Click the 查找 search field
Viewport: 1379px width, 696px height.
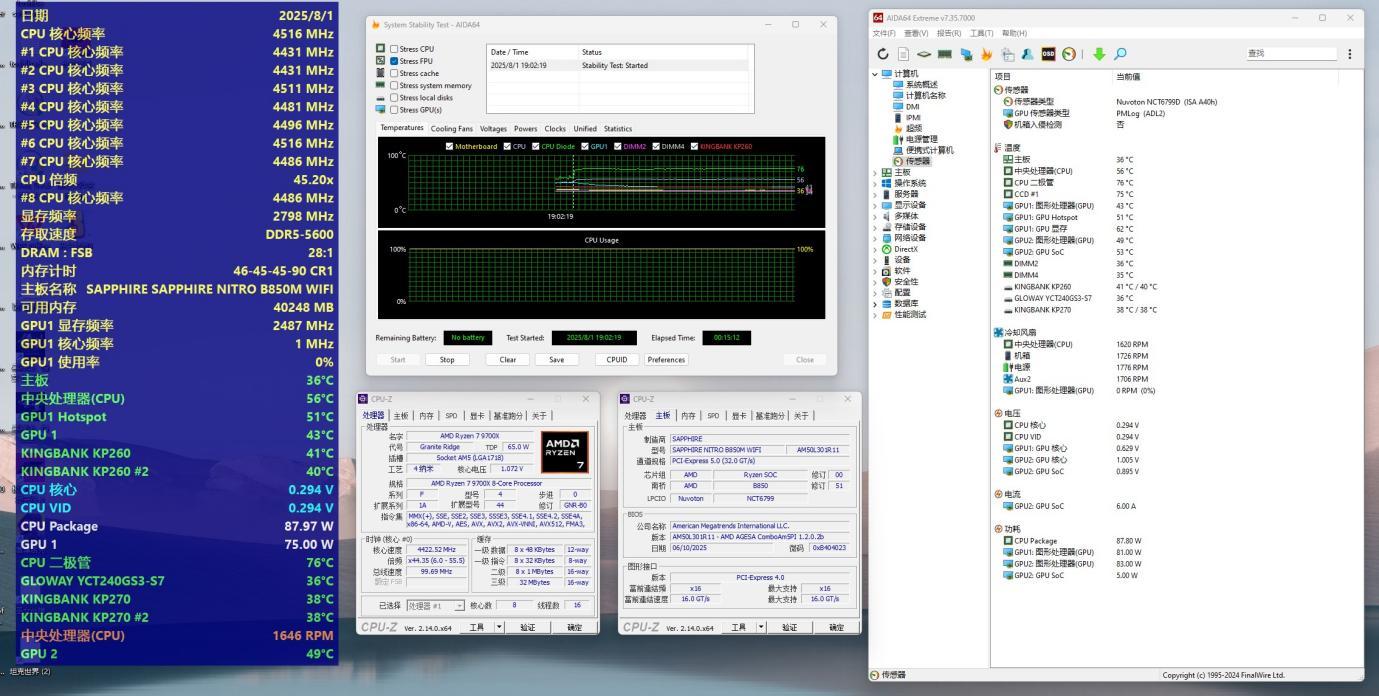(1288, 54)
